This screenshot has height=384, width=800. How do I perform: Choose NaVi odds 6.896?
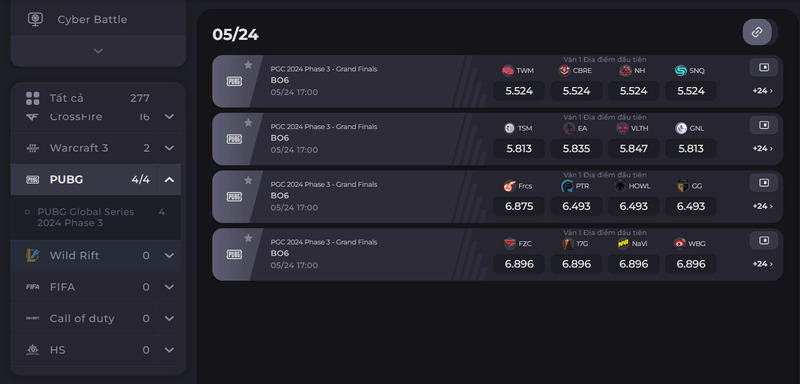tap(634, 264)
